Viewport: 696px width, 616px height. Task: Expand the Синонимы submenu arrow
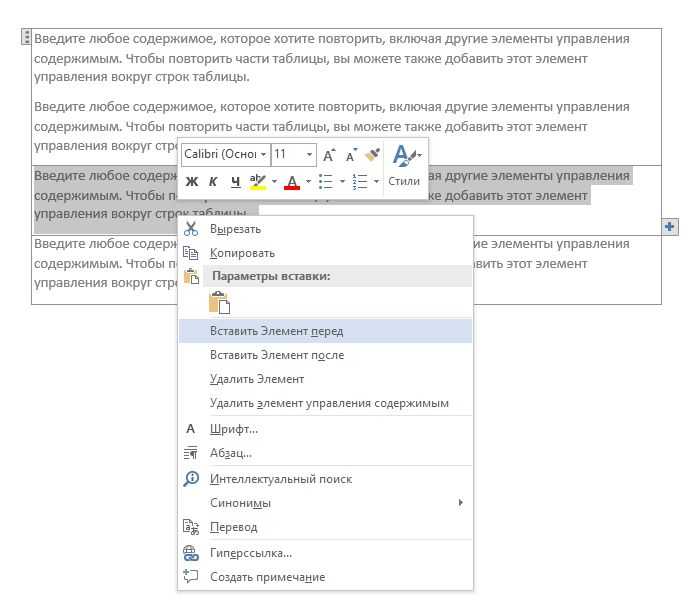click(460, 502)
